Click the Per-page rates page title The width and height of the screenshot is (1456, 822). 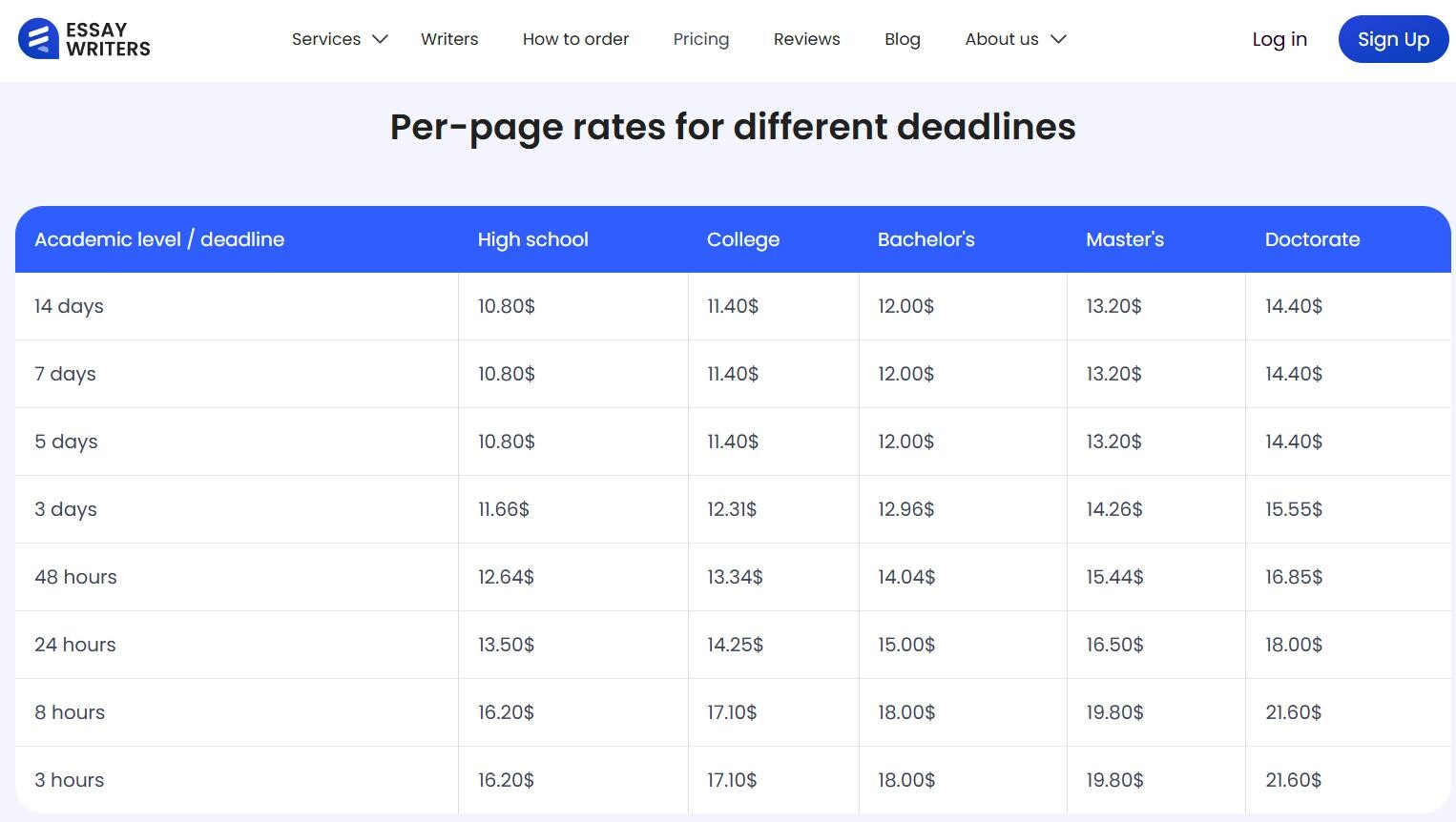click(x=732, y=126)
